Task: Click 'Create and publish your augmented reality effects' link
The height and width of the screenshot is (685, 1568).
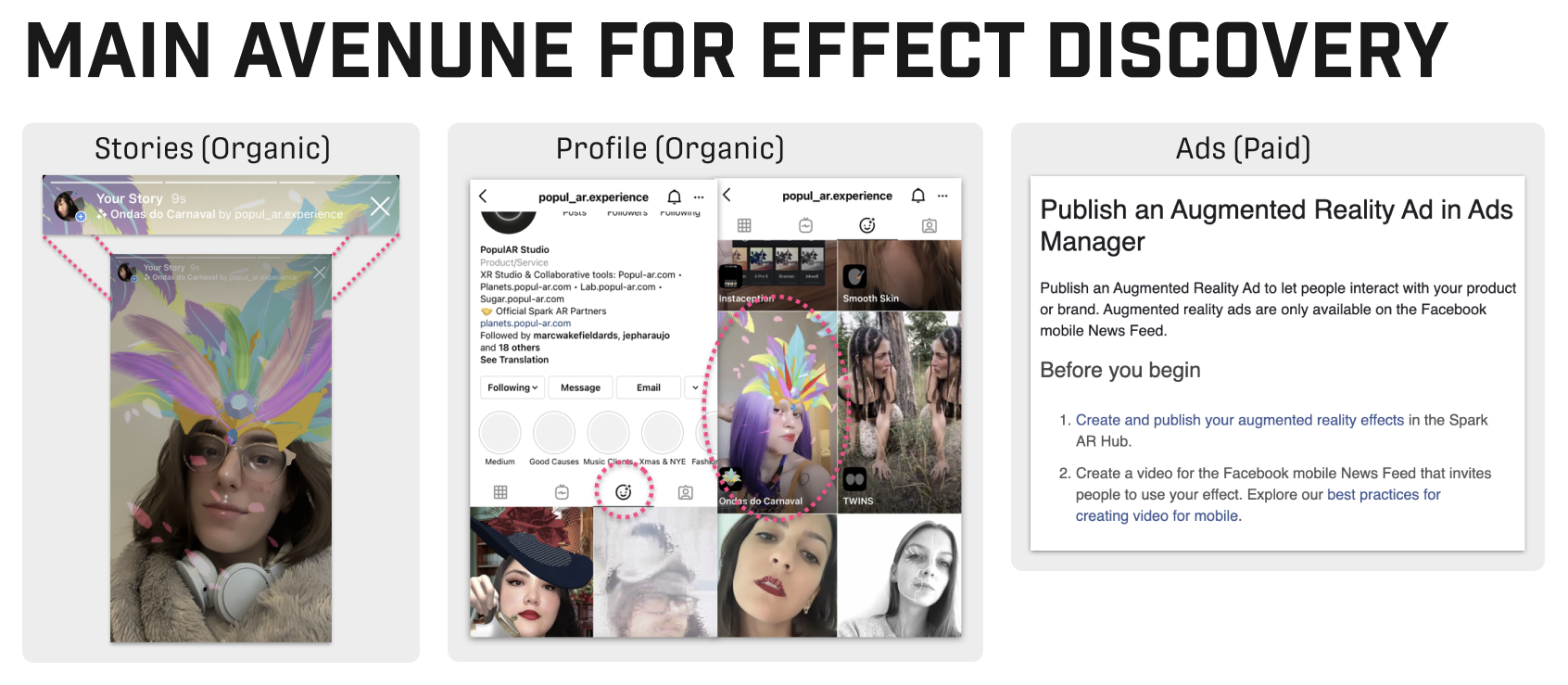Action: click(x=1240, y=420)
